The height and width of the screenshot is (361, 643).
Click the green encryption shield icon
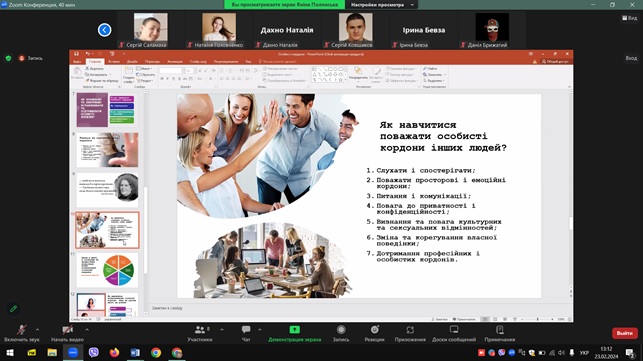[8, 58]
